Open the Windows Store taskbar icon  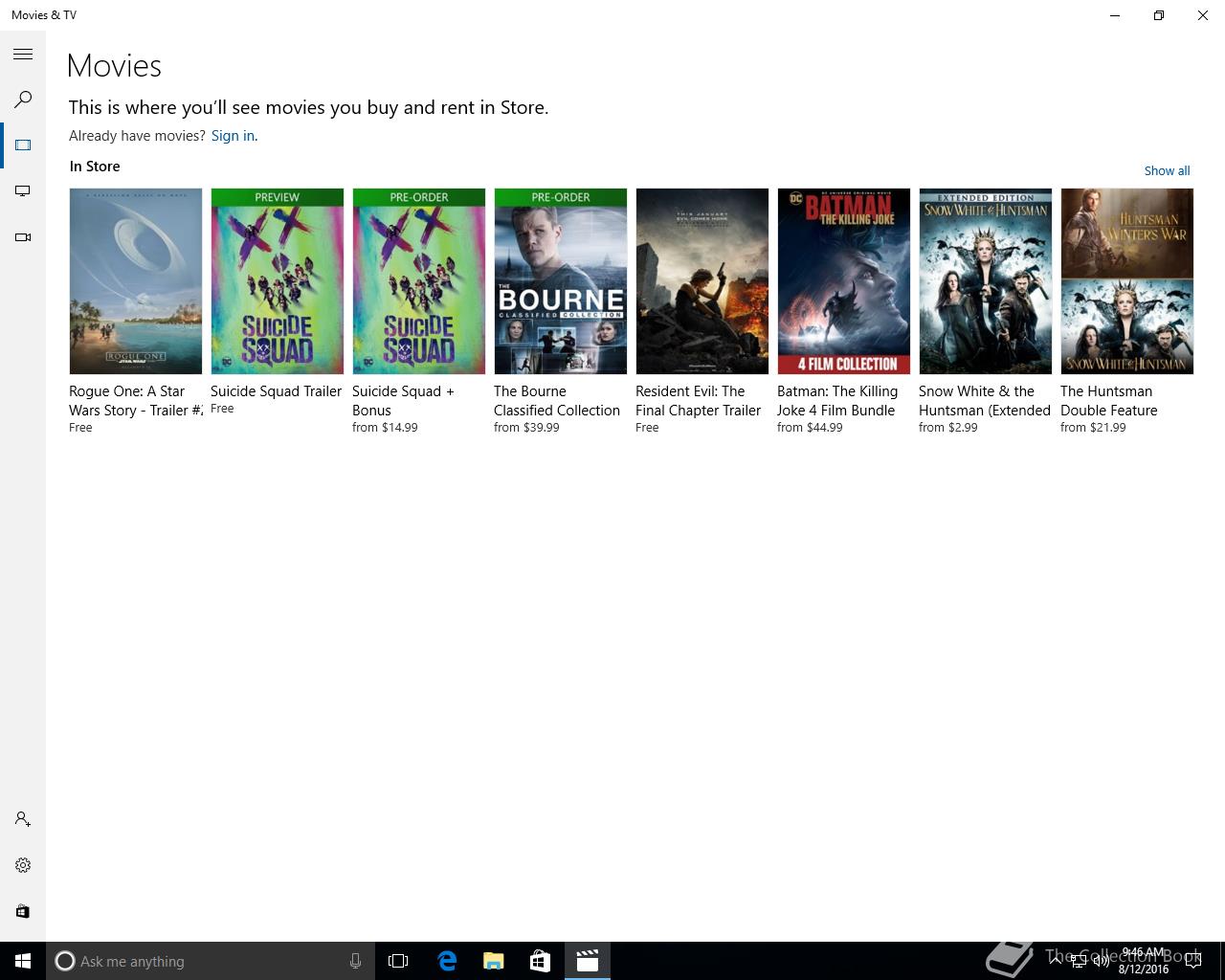click(540, 961)
